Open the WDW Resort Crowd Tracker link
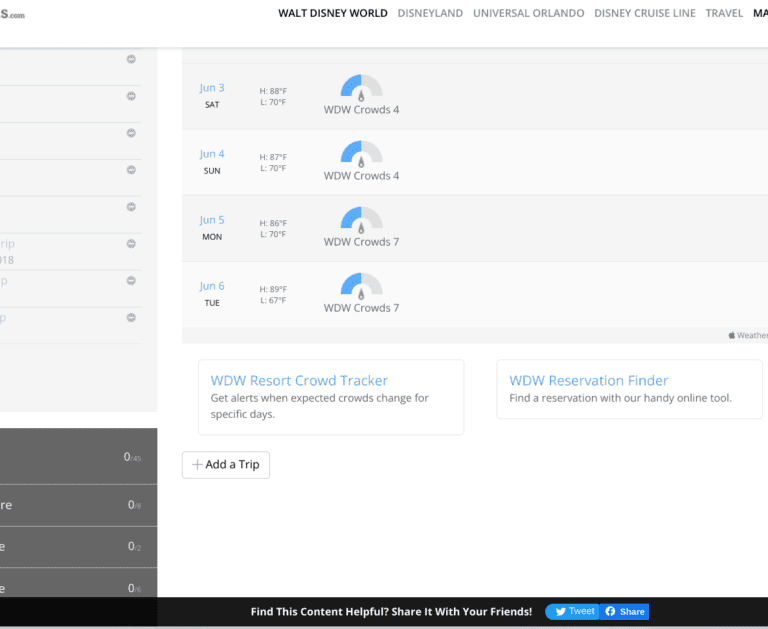This screenshot has height=629, width=768. coord(299,381)
